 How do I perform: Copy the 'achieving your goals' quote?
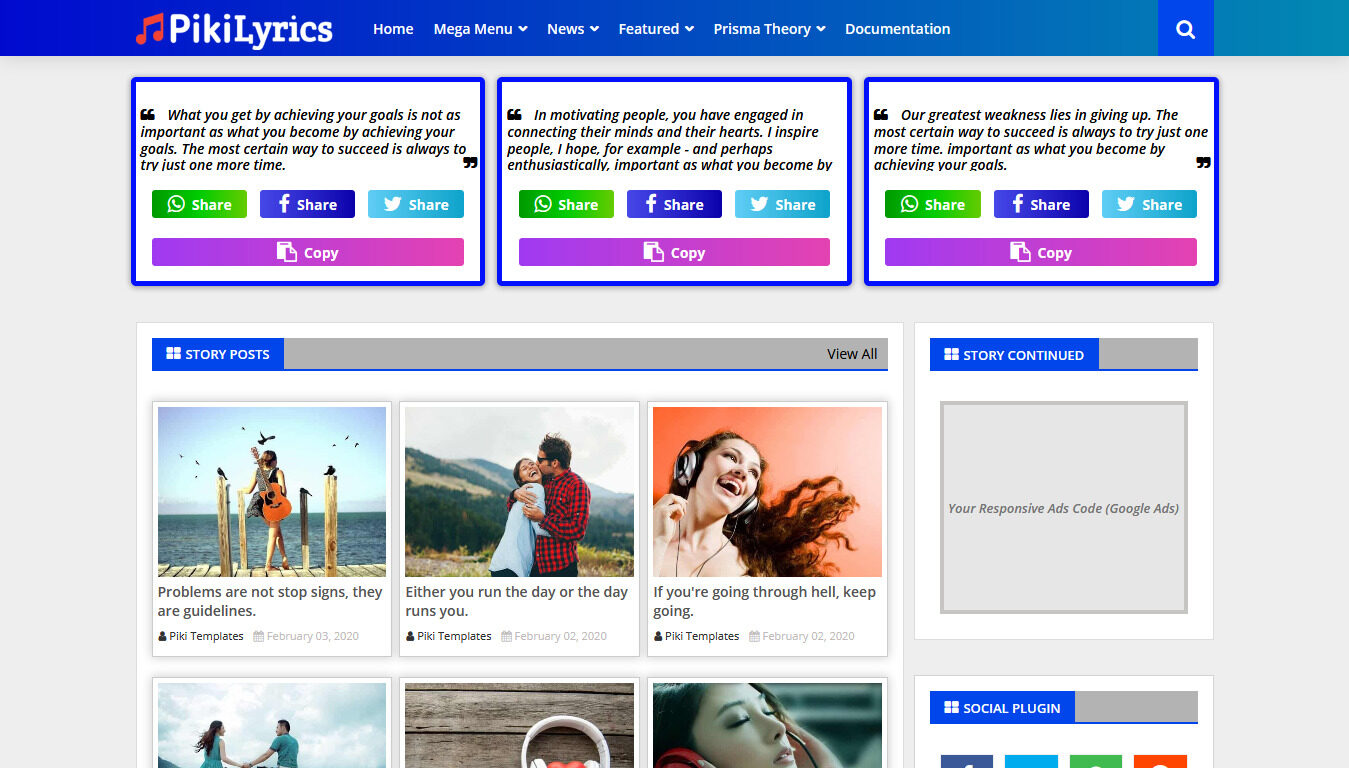click(x=308, y=252)
